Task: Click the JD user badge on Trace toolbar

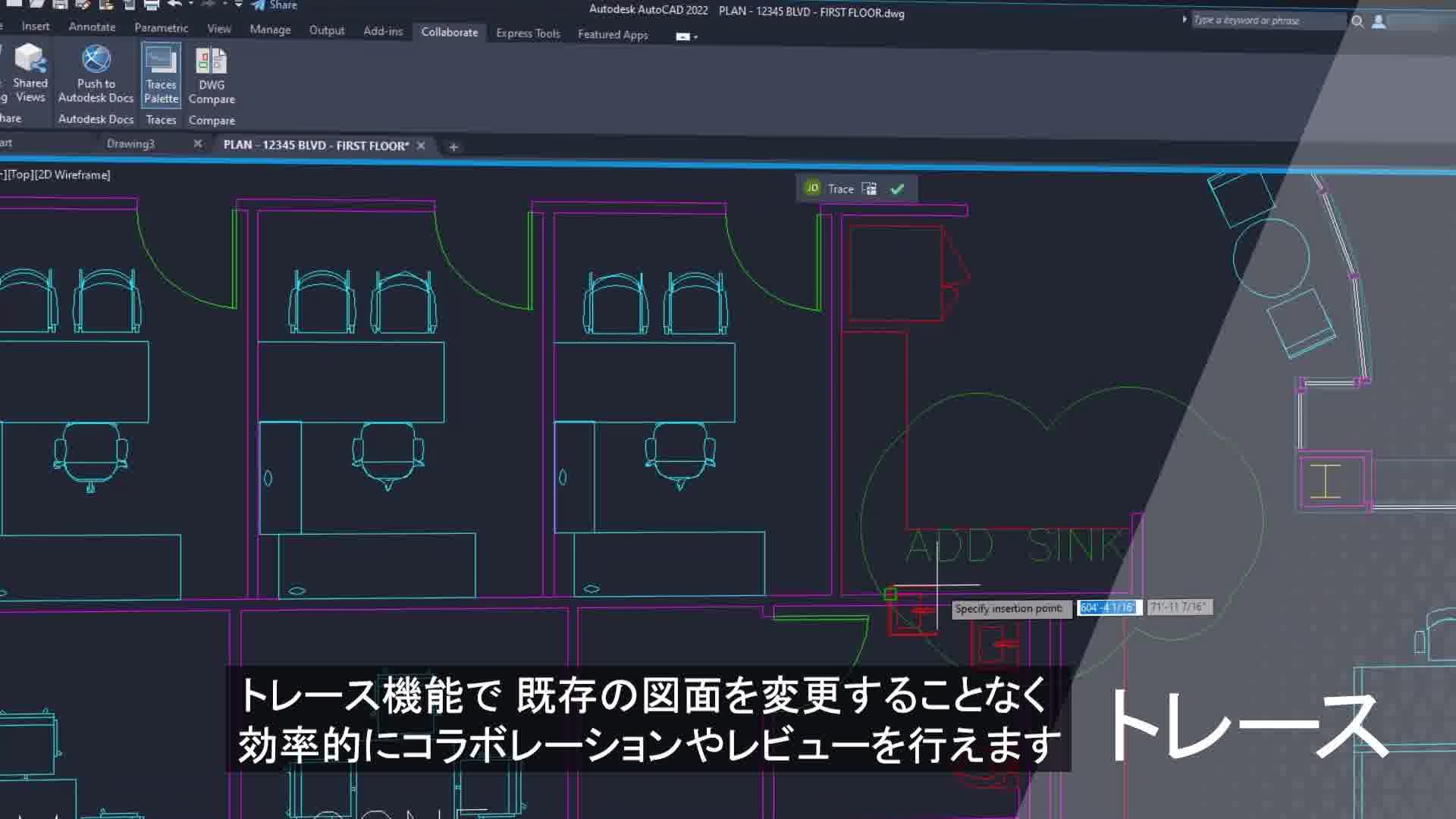Action: point(812,188)
